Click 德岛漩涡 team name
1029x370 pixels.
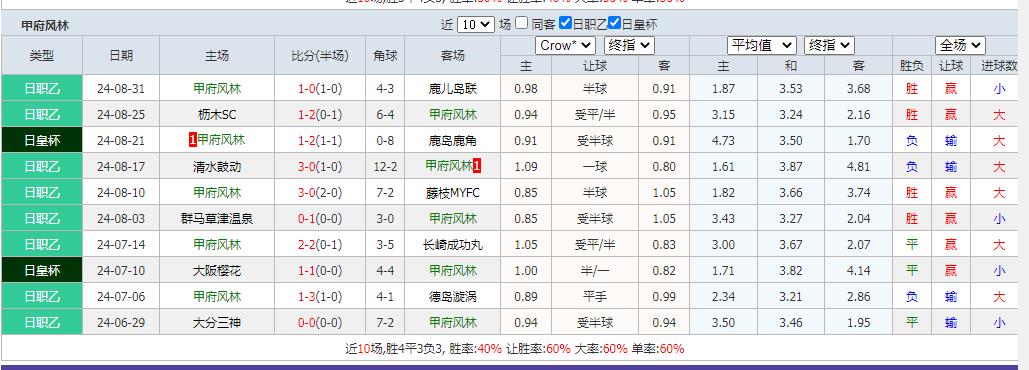[452, 297]
